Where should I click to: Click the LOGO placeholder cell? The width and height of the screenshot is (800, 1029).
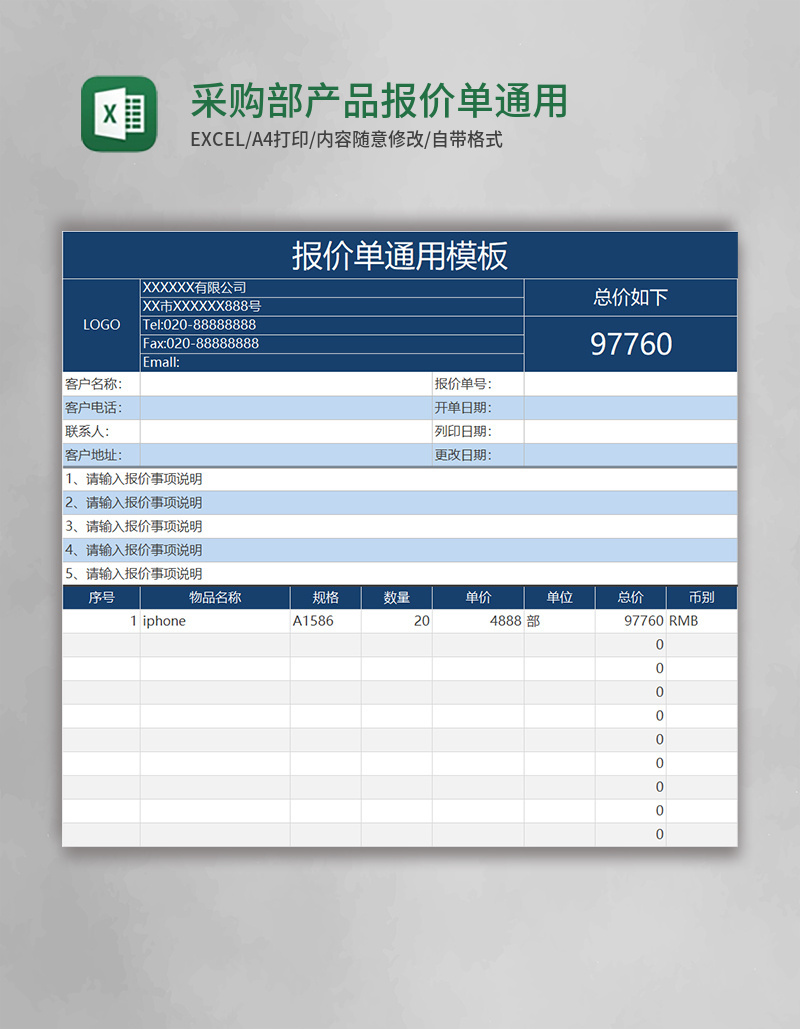(100, 324)
